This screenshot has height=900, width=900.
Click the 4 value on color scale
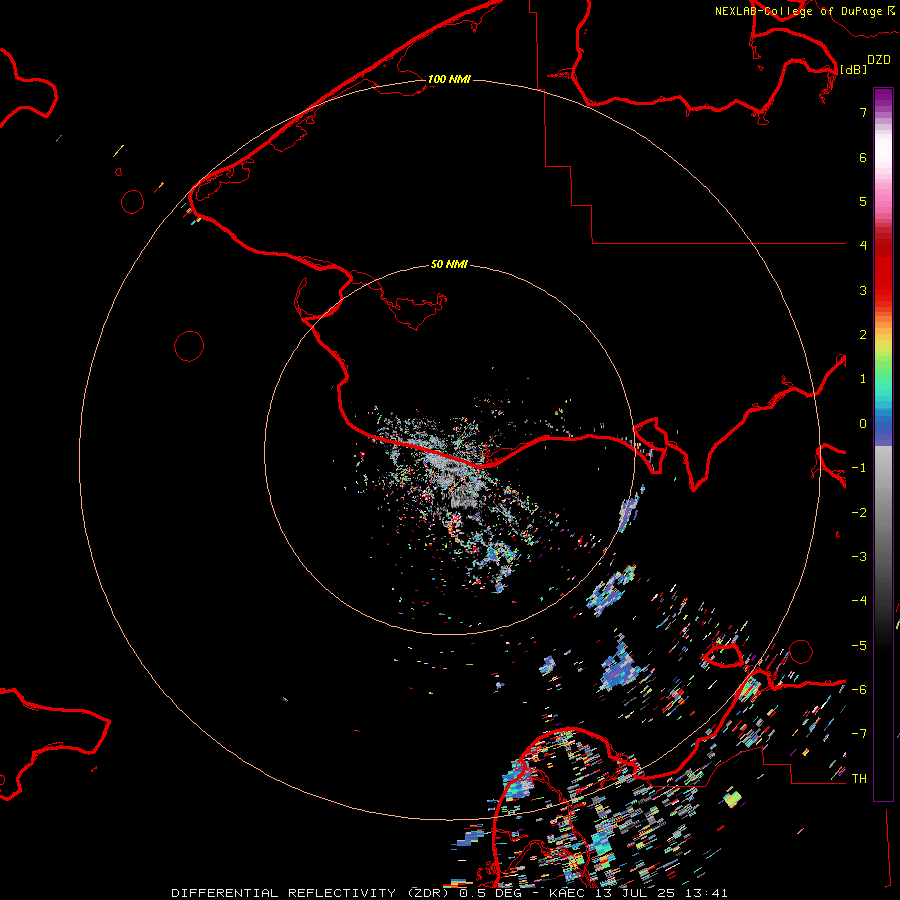pos(863,246)
